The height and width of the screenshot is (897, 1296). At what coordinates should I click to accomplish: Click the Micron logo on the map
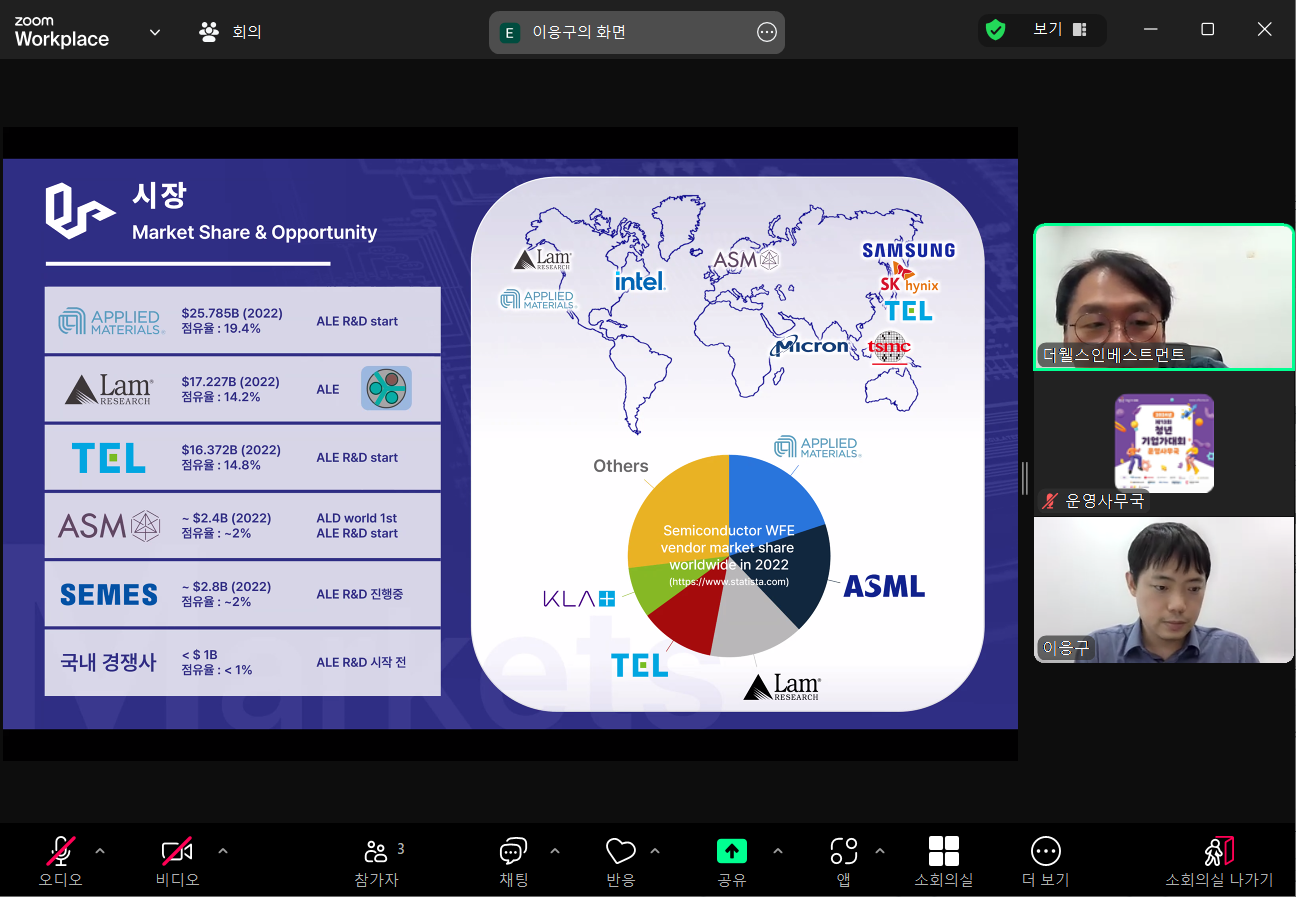[x=811, y=346]
